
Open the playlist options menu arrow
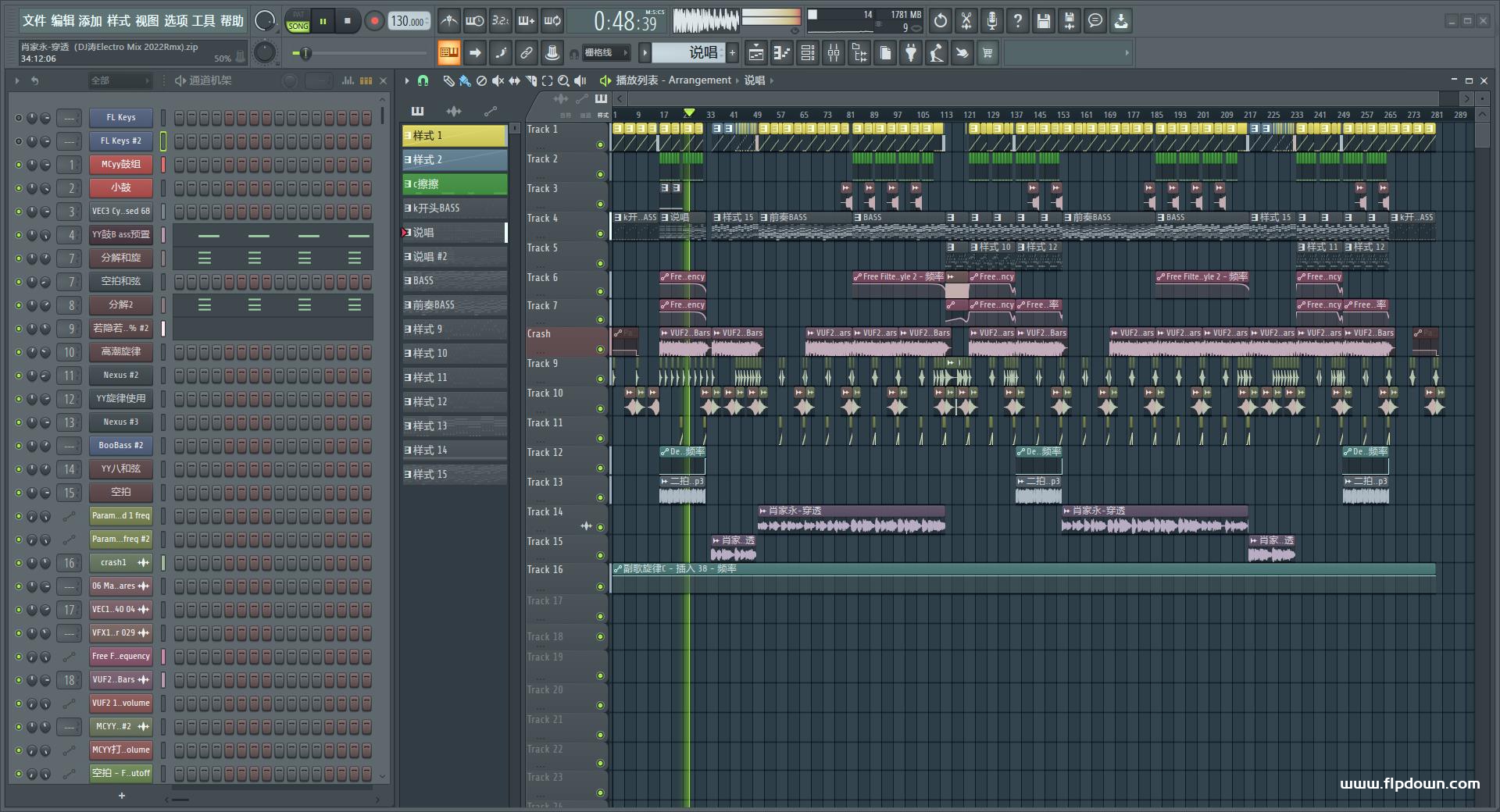[407, 80]
